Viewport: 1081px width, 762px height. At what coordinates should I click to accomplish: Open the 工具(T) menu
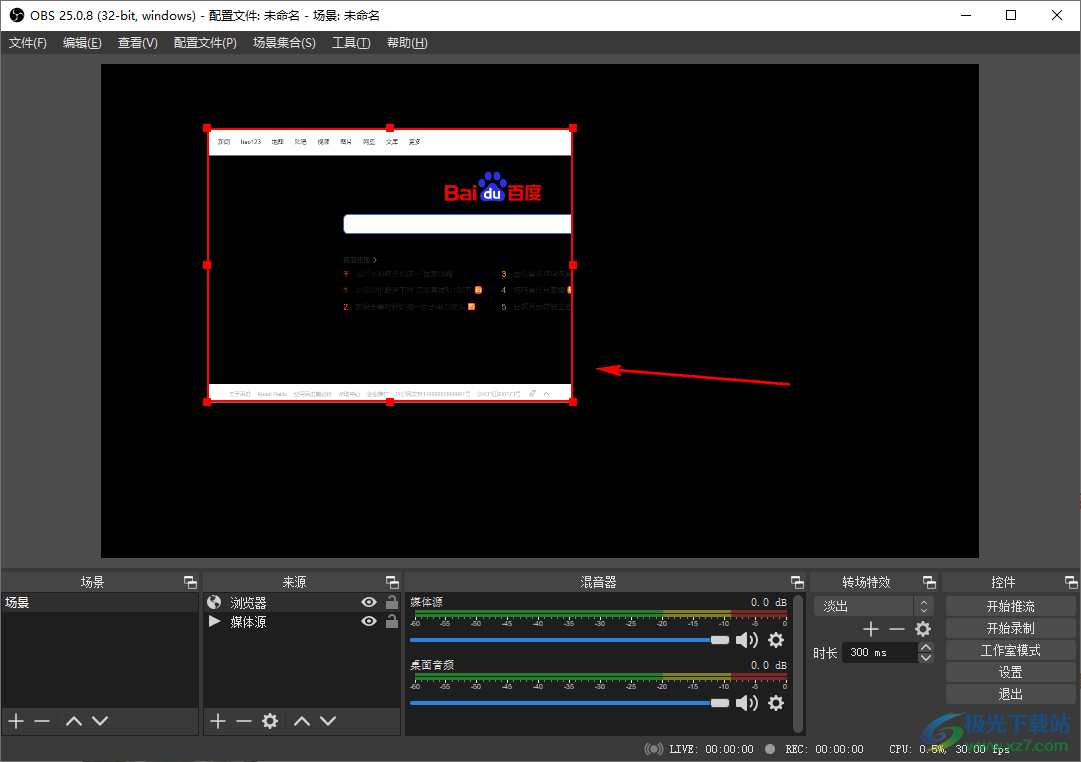click(351, 43)
